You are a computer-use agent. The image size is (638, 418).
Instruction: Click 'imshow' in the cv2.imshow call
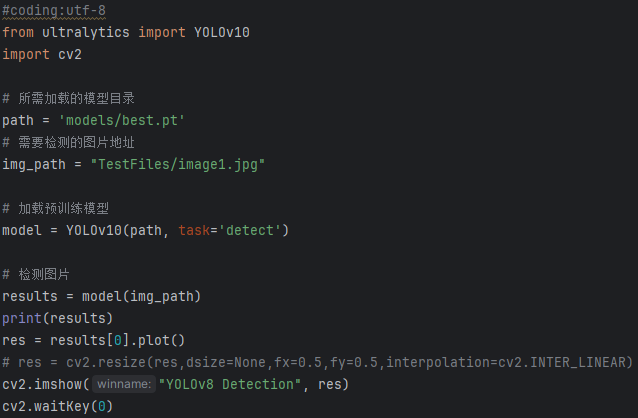point(58,384)
